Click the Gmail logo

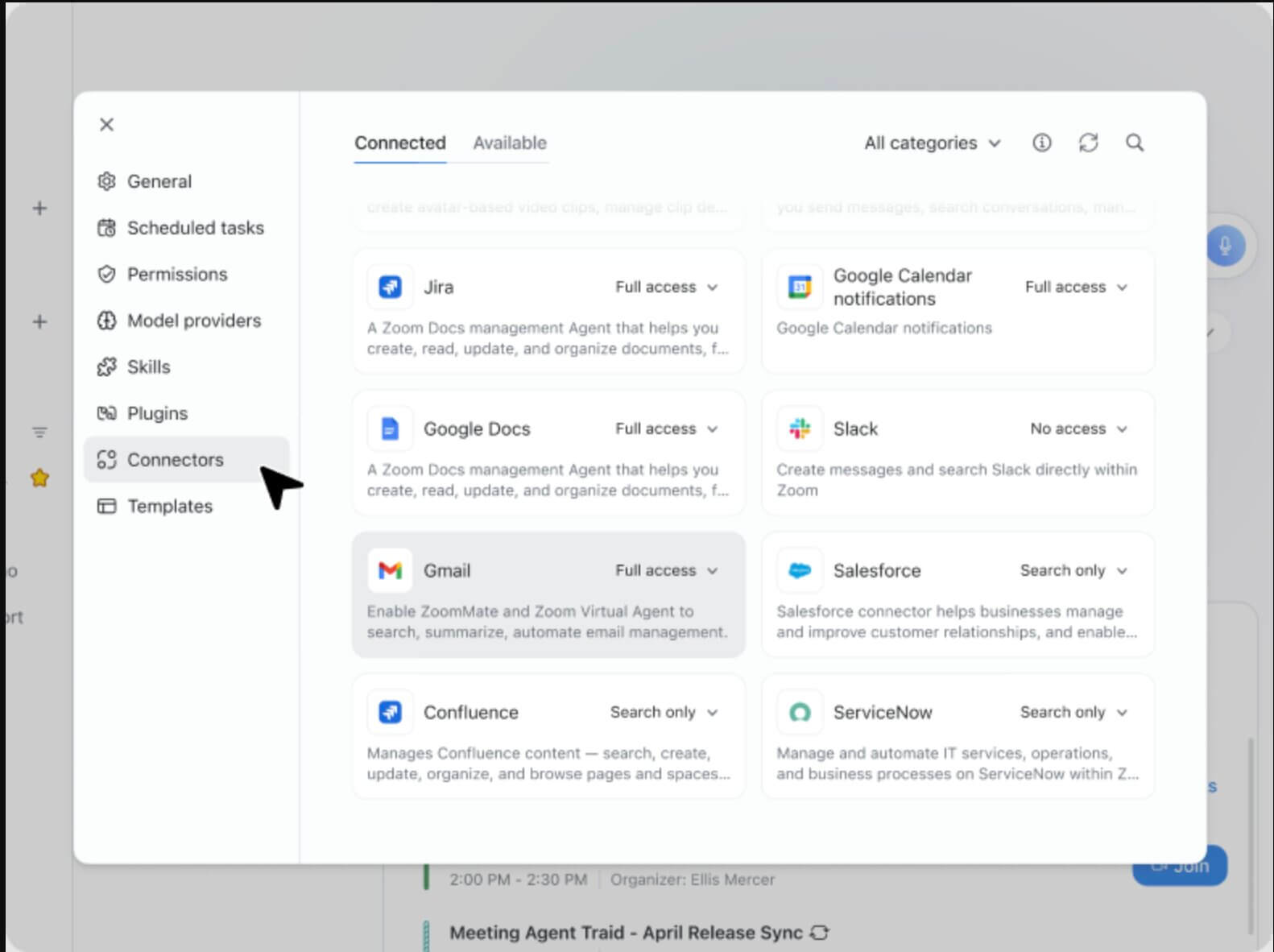tap(390, 570)
